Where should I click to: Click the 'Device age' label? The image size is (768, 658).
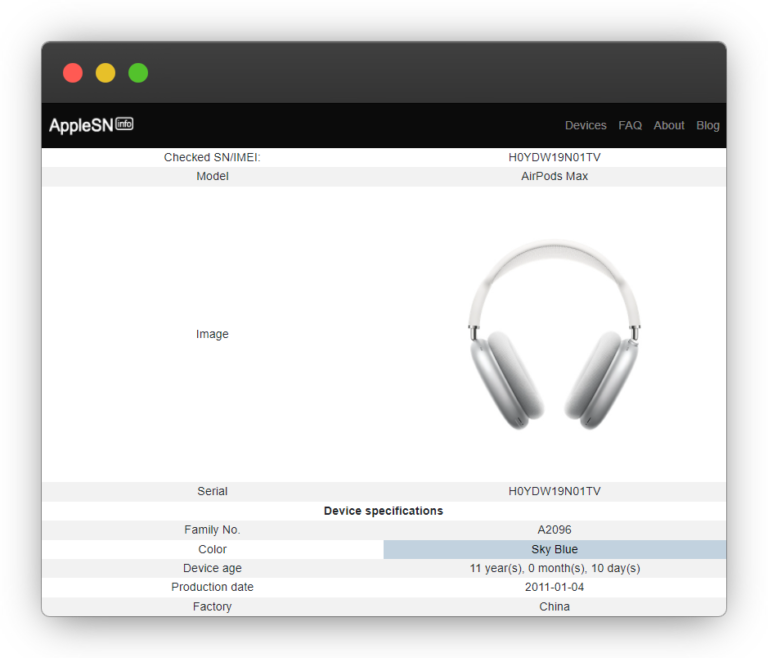point(212,568)
